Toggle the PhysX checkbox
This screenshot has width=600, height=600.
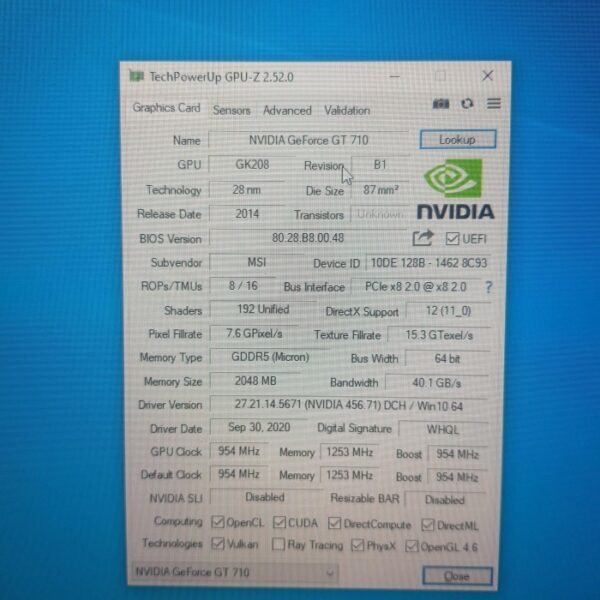357,545
